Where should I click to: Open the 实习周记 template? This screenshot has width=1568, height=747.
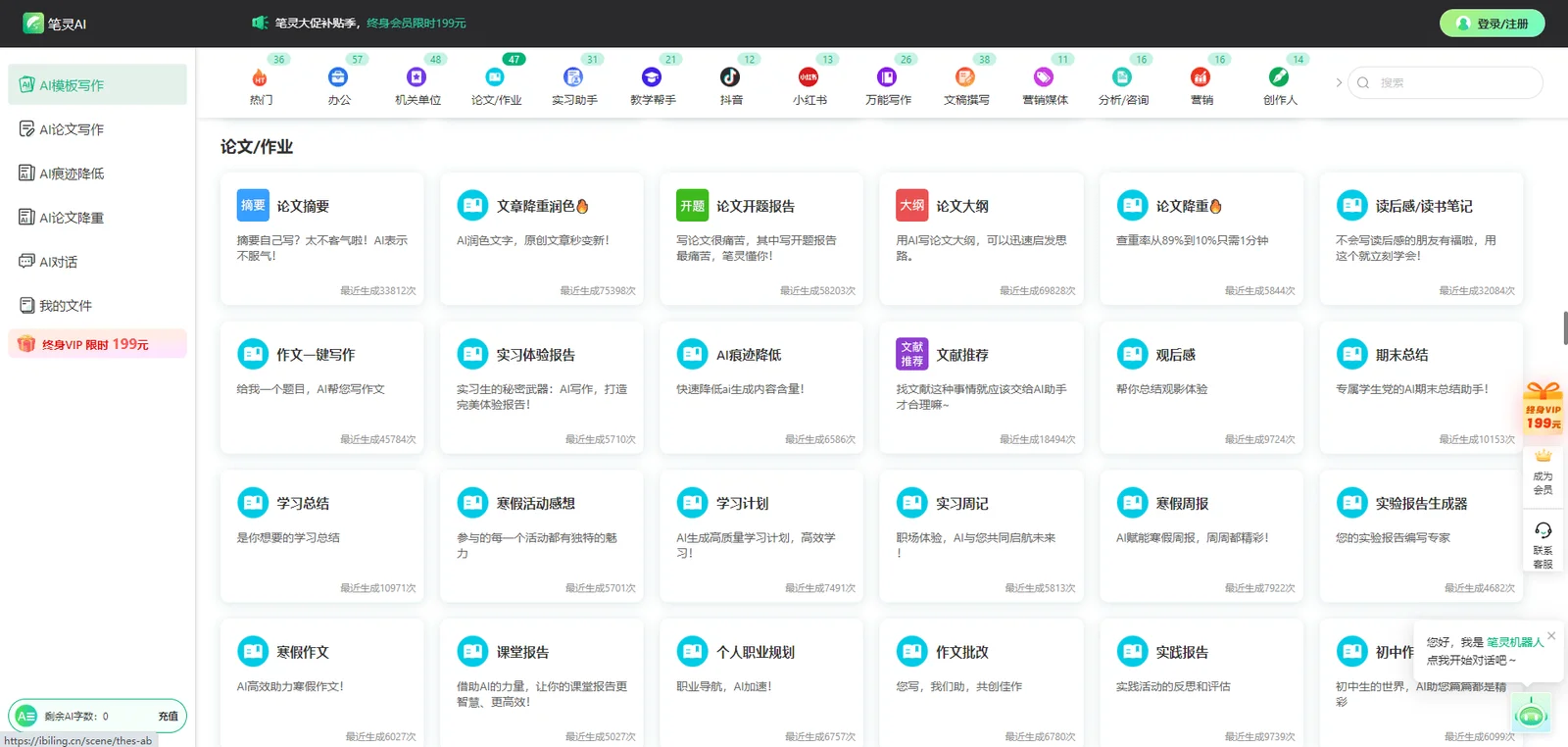[x=982, y=536]
